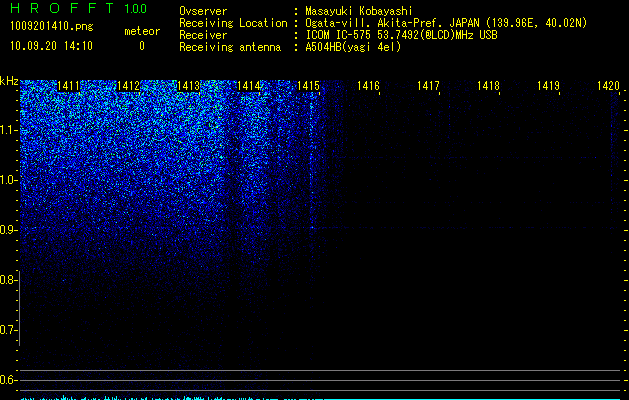Click the A504HB(yagi 4el) antenna text

click(353, 47)
